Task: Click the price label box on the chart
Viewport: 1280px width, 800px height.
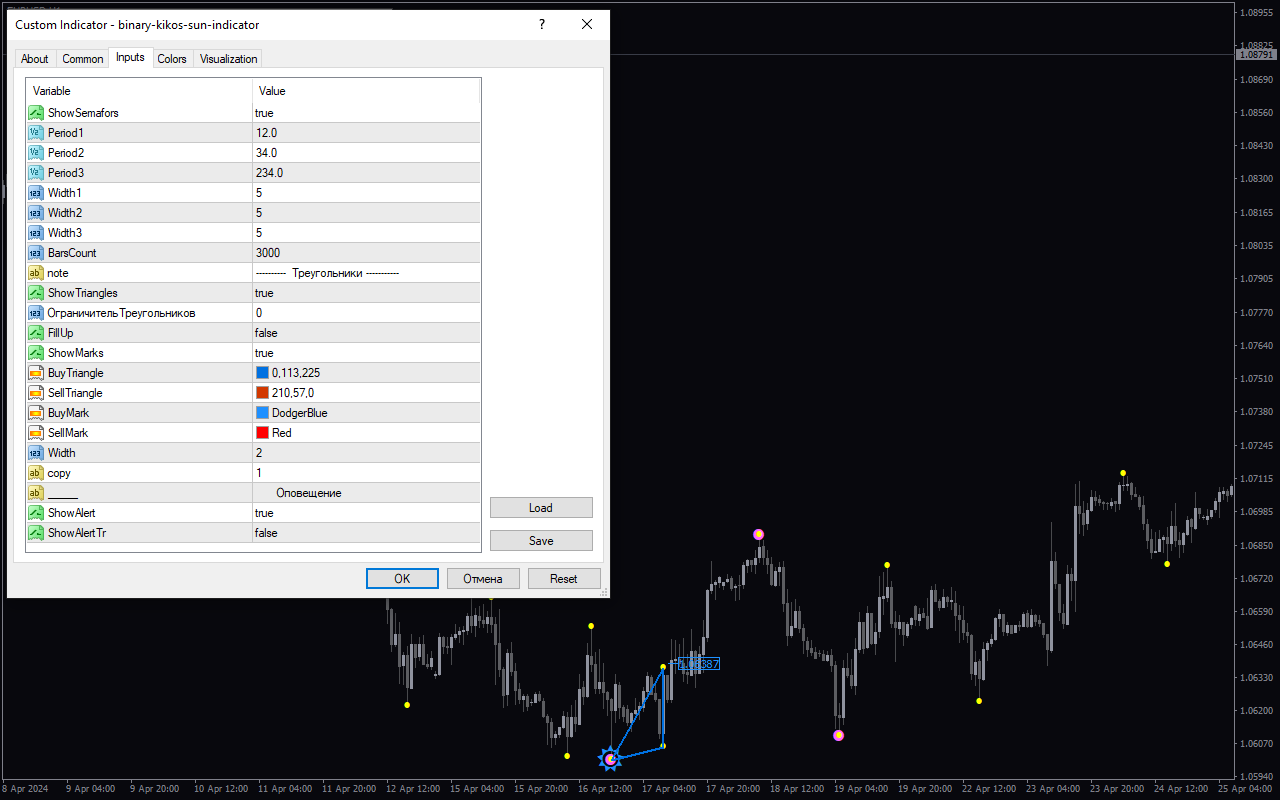Action: (699, 664)
